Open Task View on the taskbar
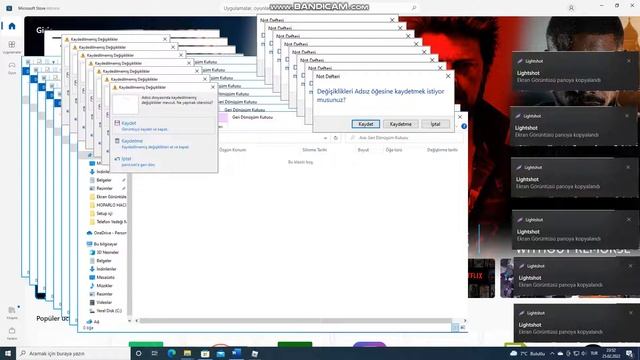 (155, 353)
